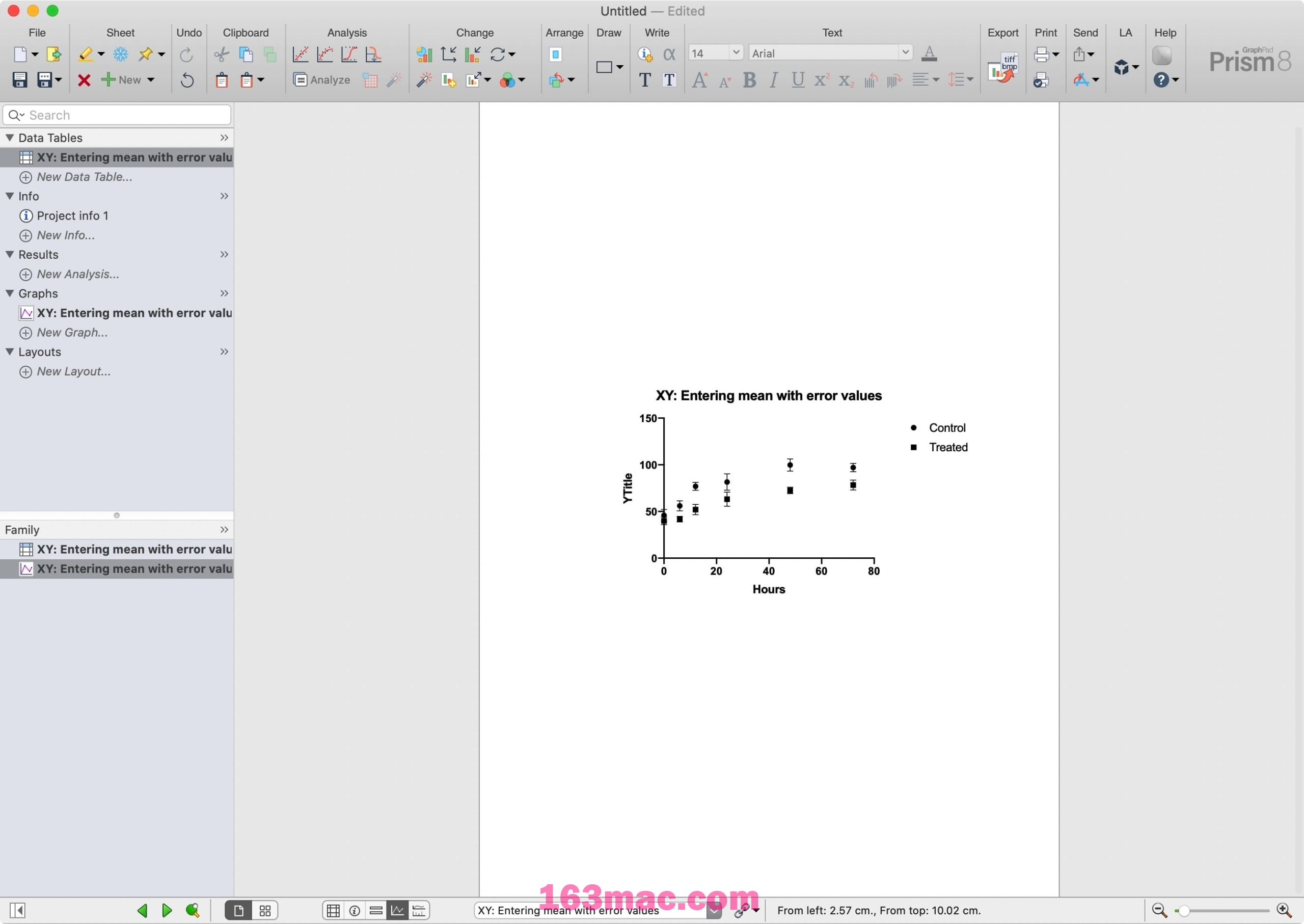Click the zoom in magnifier icon
The height and width of the screenshot is (924, 1304).
coord(1284,910)
